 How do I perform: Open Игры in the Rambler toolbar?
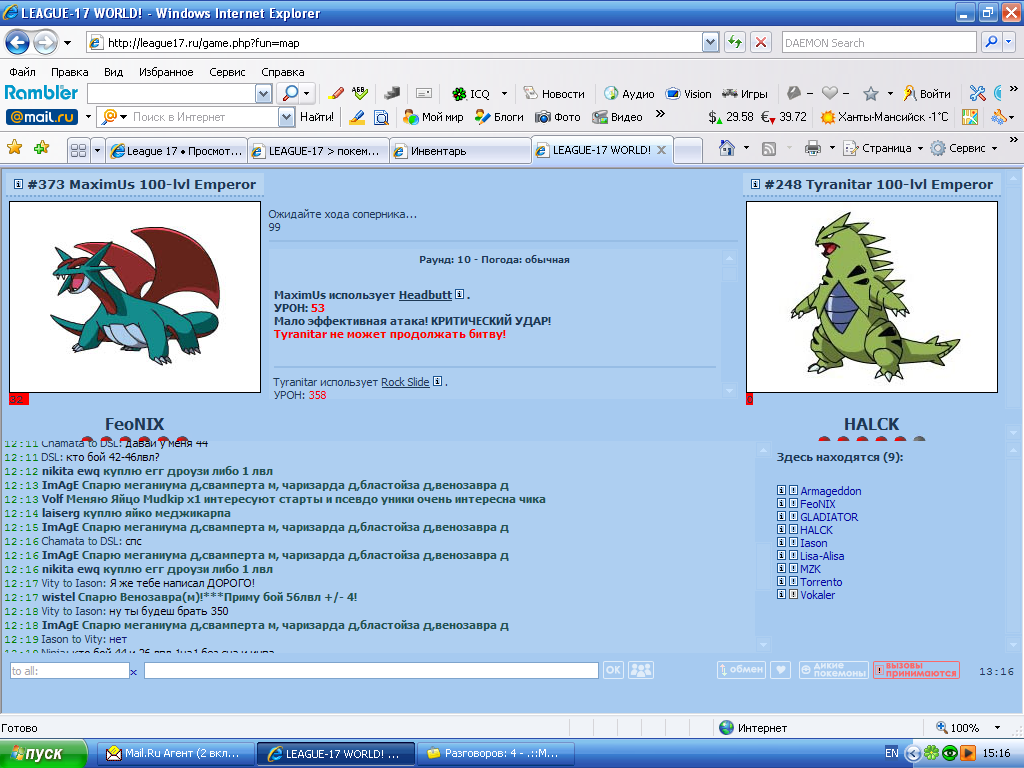click(744, 94)
